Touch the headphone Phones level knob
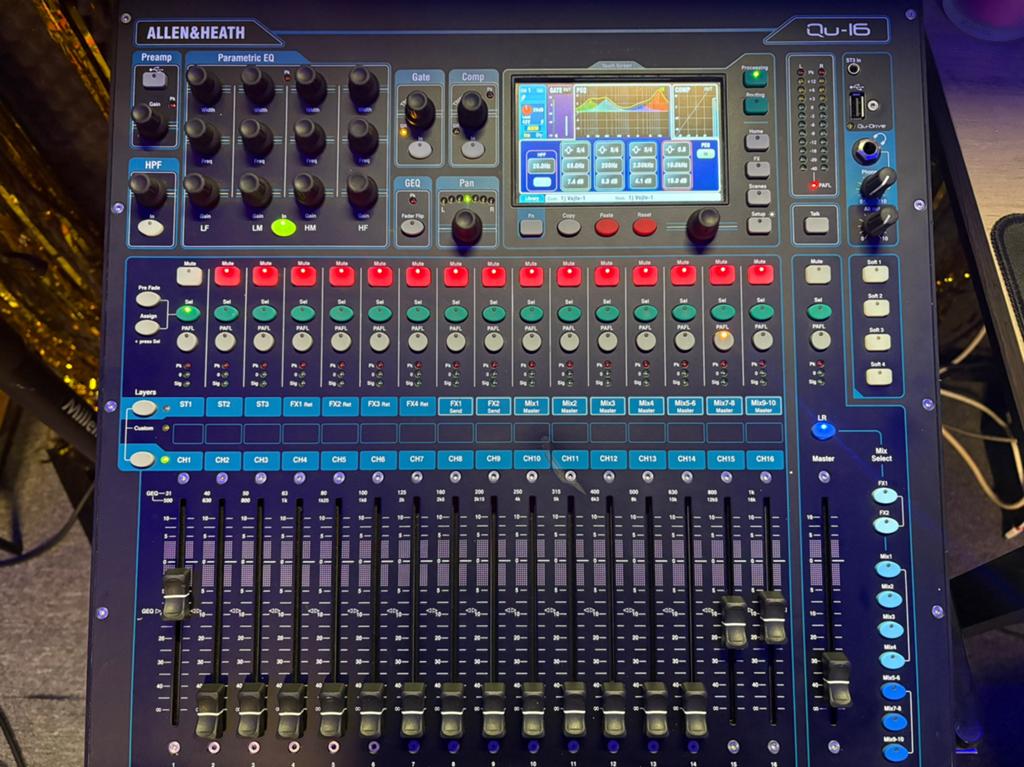1024x767 pixels. click(878, 184)
